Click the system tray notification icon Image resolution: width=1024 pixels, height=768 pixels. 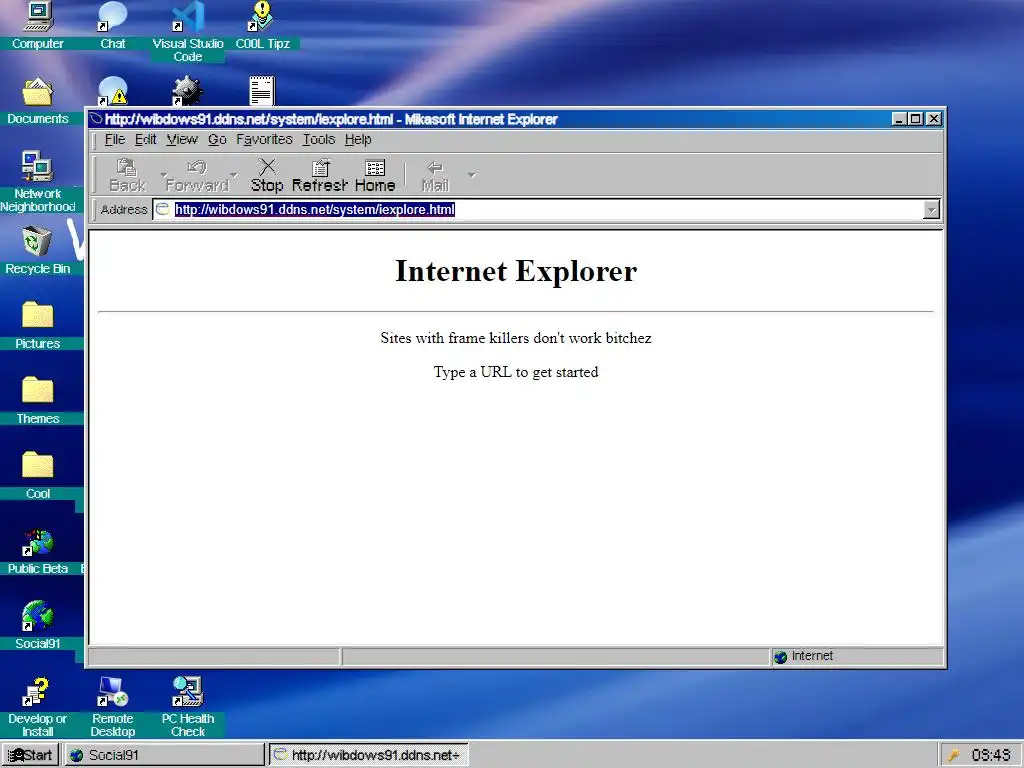(x=953, y=756)
